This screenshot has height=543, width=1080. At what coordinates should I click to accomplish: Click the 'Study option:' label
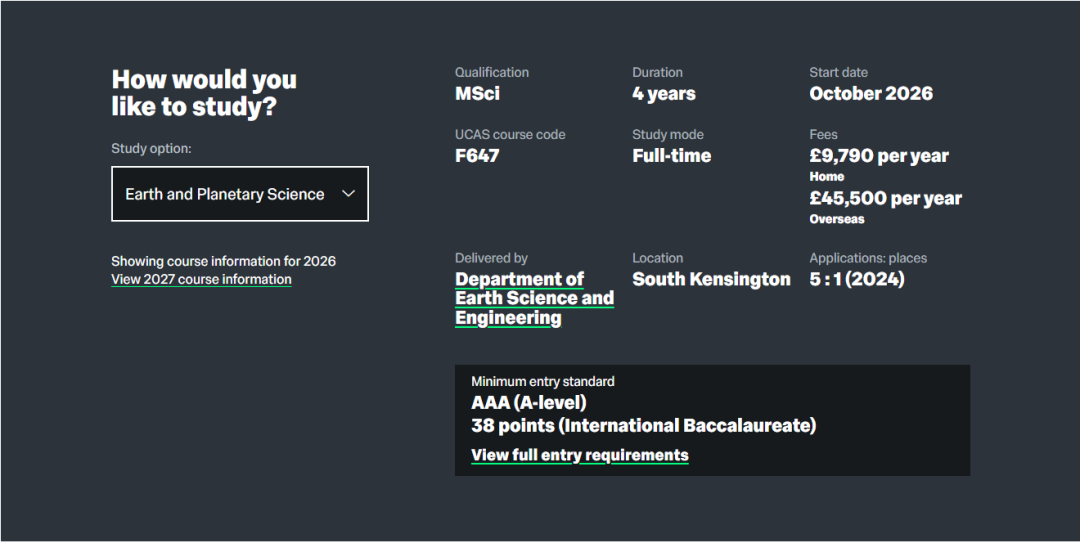click(x=151, y=148)
